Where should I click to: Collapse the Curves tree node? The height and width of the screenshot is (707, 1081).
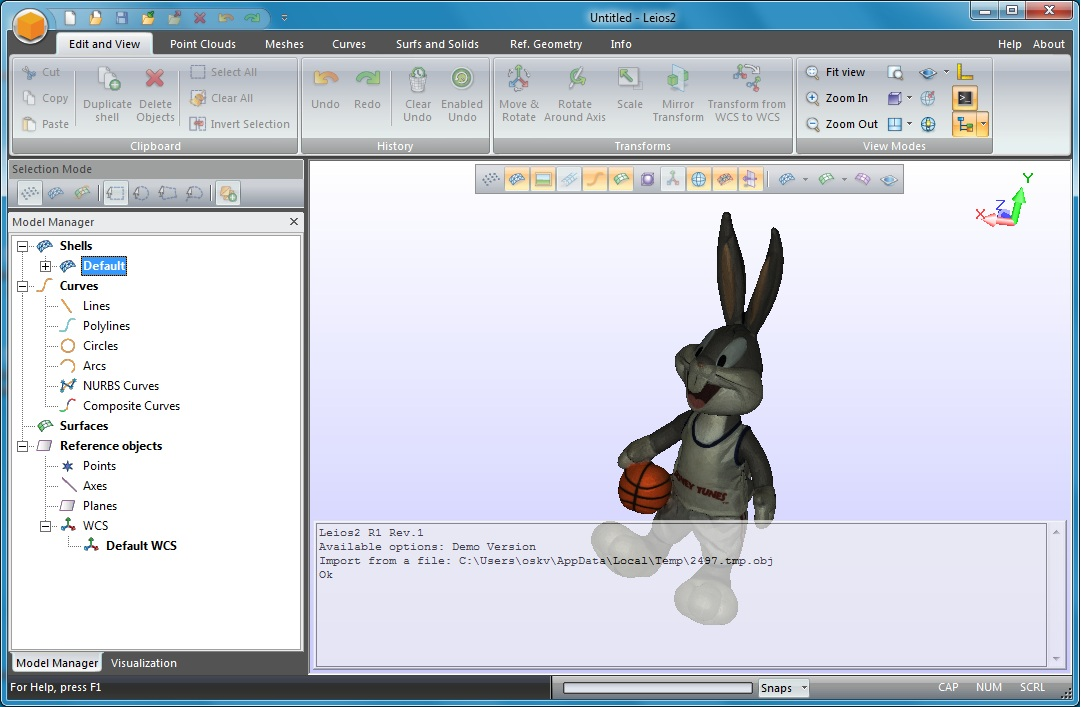pyautogui.click(x=23, y=286)
